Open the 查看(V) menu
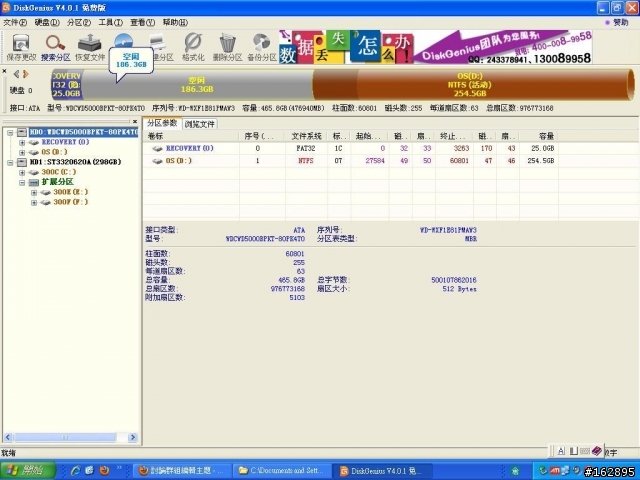 coord(142,22)
